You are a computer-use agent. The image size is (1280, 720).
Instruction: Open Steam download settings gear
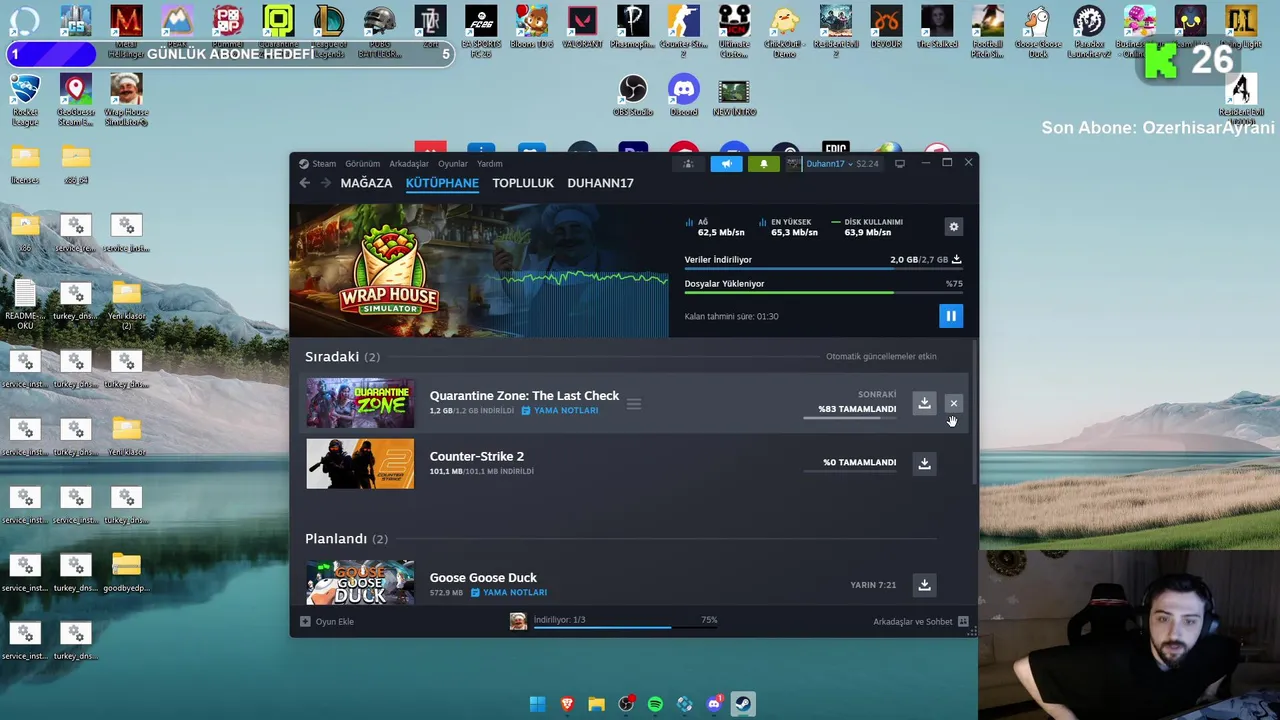(953, 227)
